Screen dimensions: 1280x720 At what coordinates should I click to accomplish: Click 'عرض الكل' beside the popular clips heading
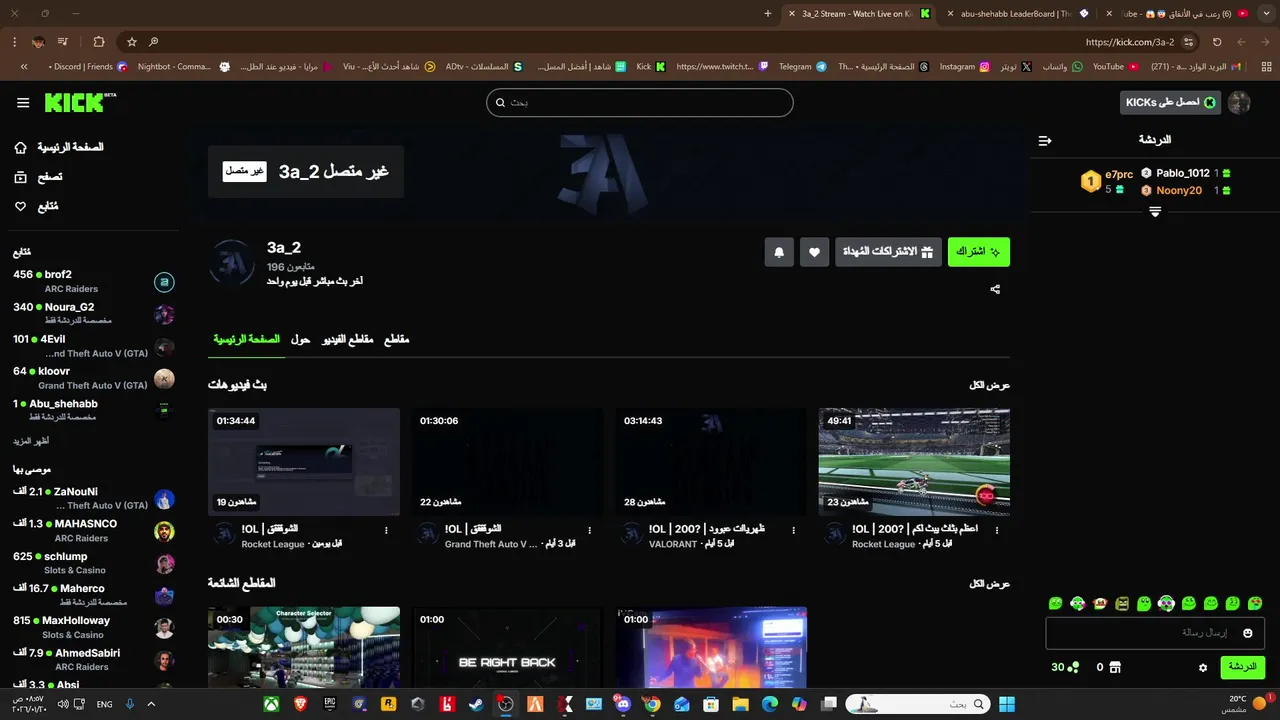(x=990, y=584)
